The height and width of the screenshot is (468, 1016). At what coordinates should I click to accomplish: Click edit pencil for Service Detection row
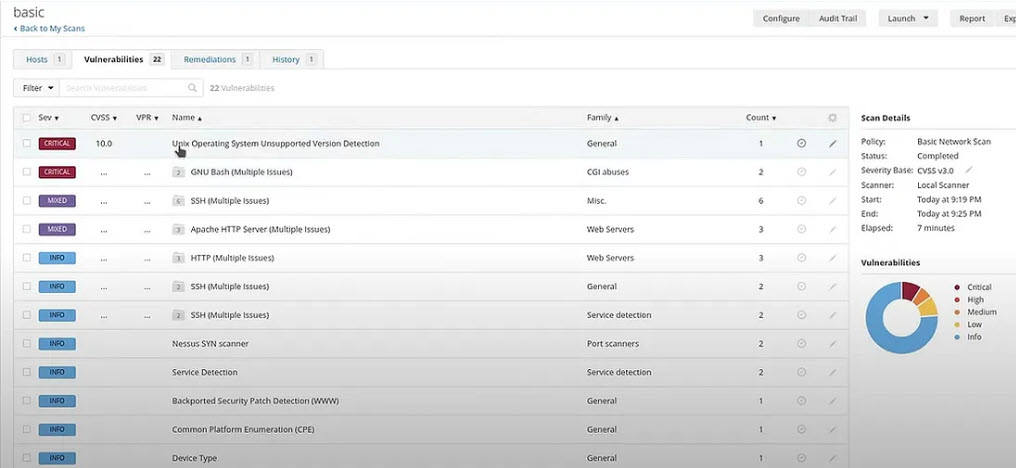click(x=832, y=373)
